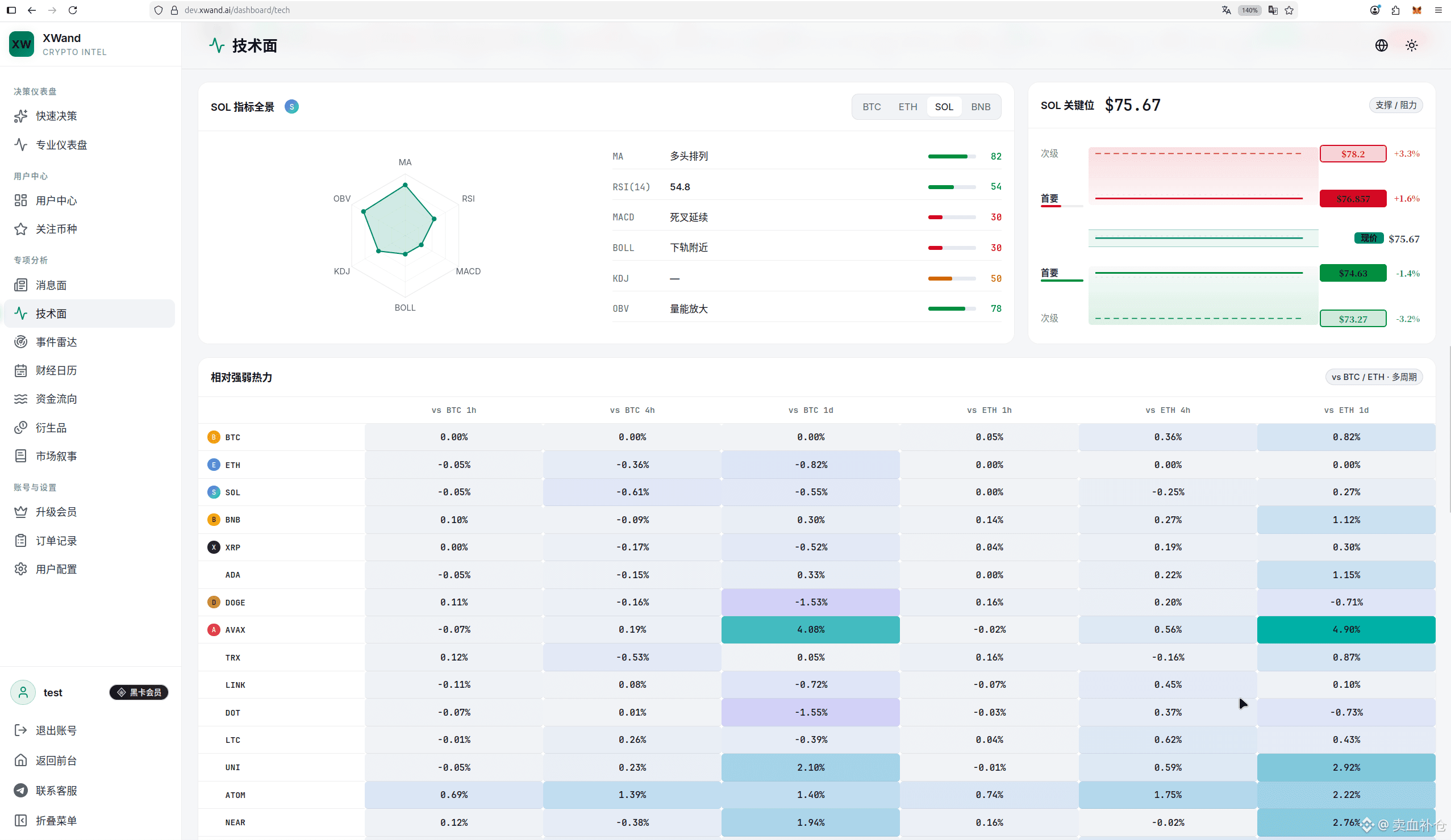This screenshot has width=1451, height=840.
Task: Select 技术面 in the sidebar
Action: [x=89, y=313]
